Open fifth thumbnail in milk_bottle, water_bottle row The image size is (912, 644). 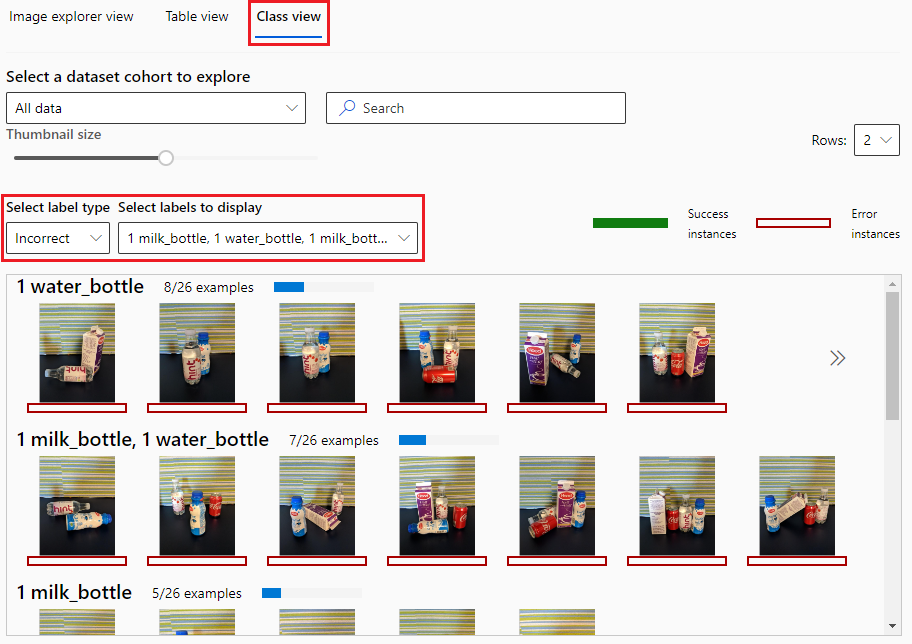pos(557,506)
